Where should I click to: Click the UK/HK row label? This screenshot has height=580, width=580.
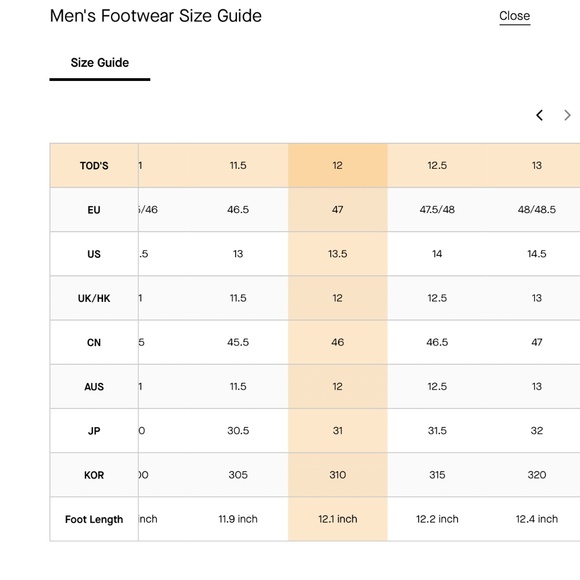point(94,298)
